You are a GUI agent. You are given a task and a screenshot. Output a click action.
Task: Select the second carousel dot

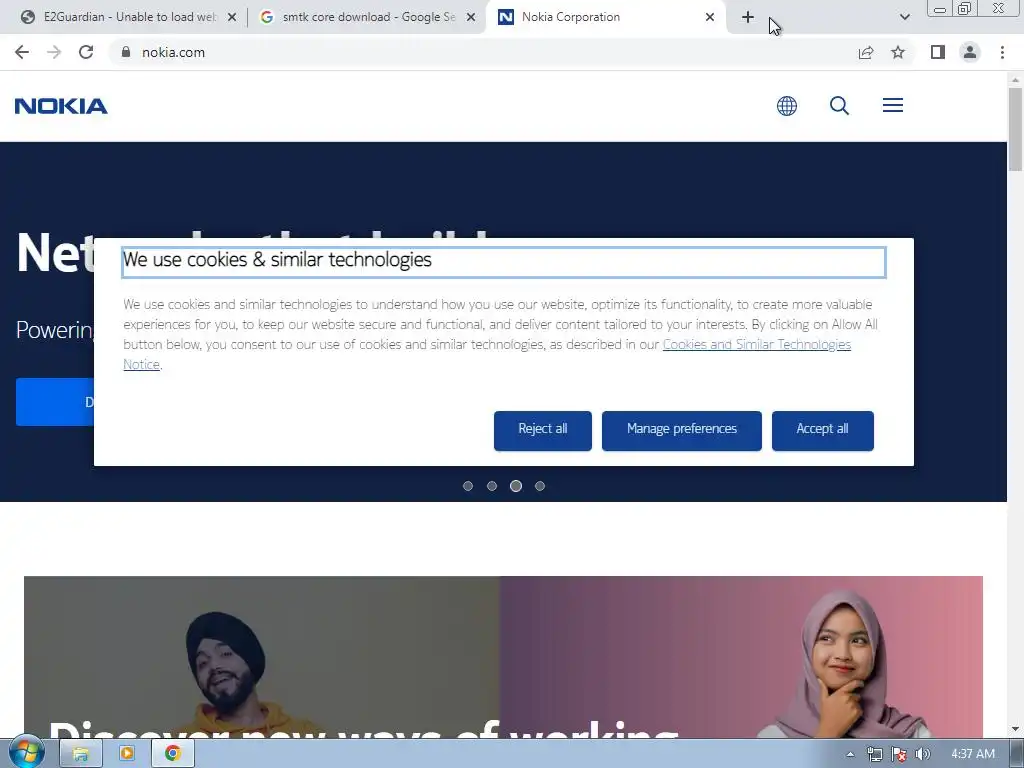[x=492, y=486]
